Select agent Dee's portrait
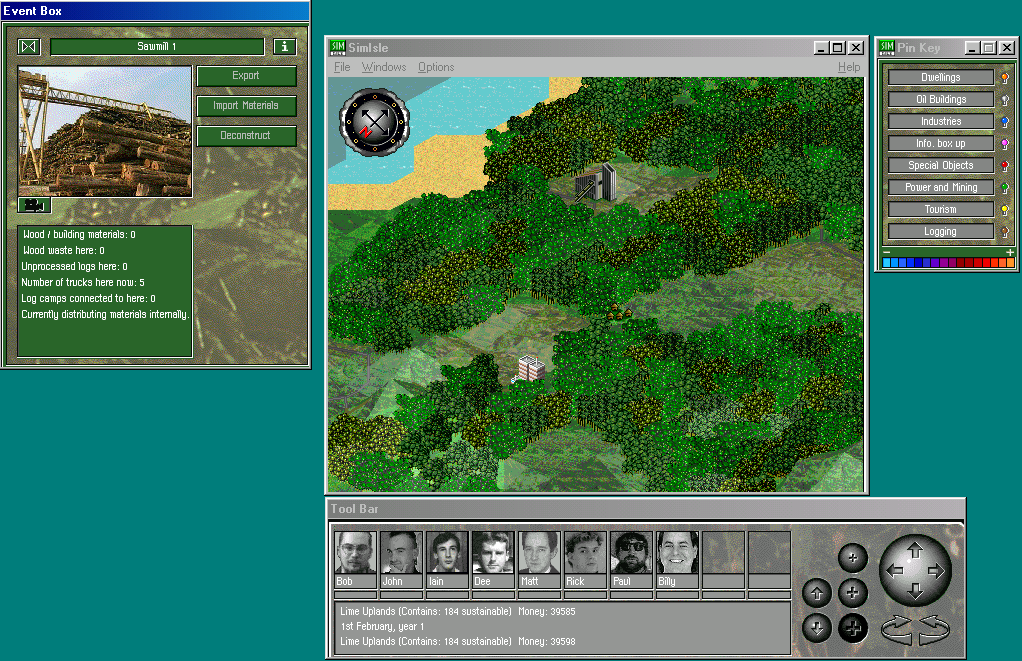 [493, 552]
